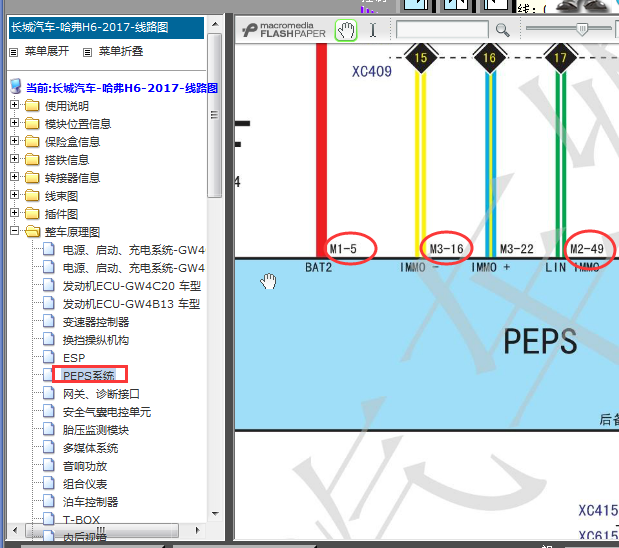Click connector node 15 in diagram
Screen dimensions: 619x548
tap(421, 58)
